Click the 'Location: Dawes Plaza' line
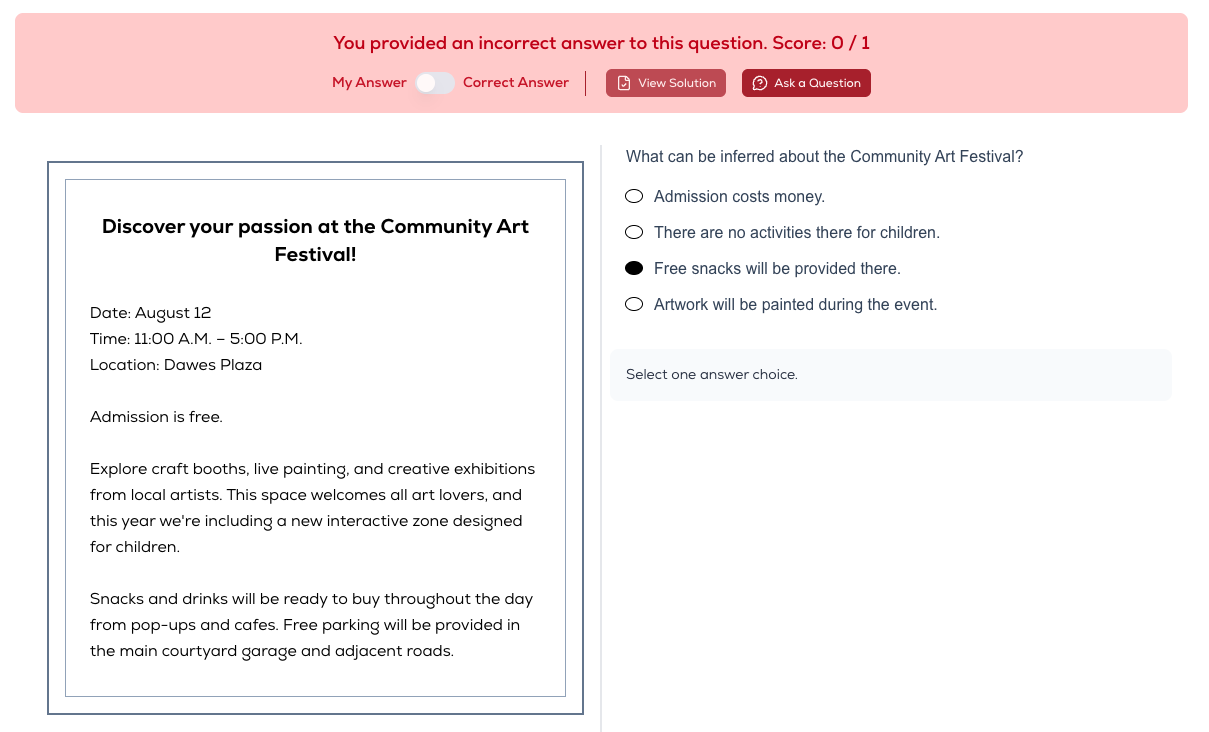The height and width of the screenshot is (732, 1209). coord(176,365)
